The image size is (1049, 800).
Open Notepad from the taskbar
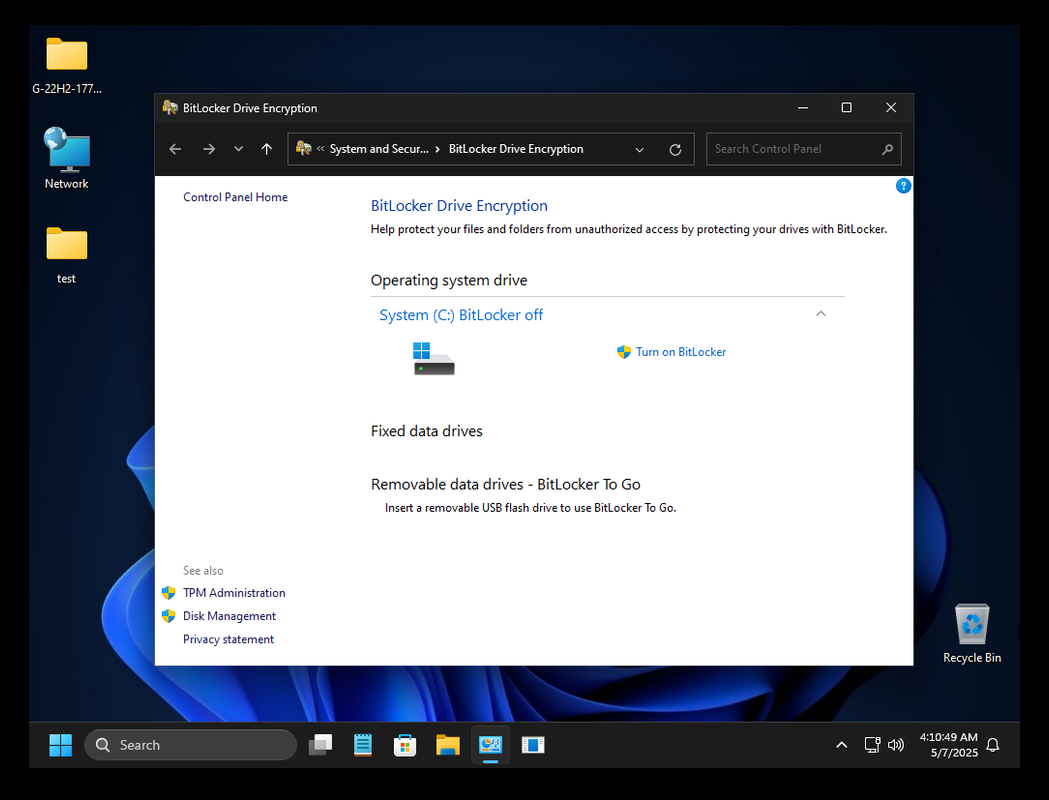(x=363, y=744)
